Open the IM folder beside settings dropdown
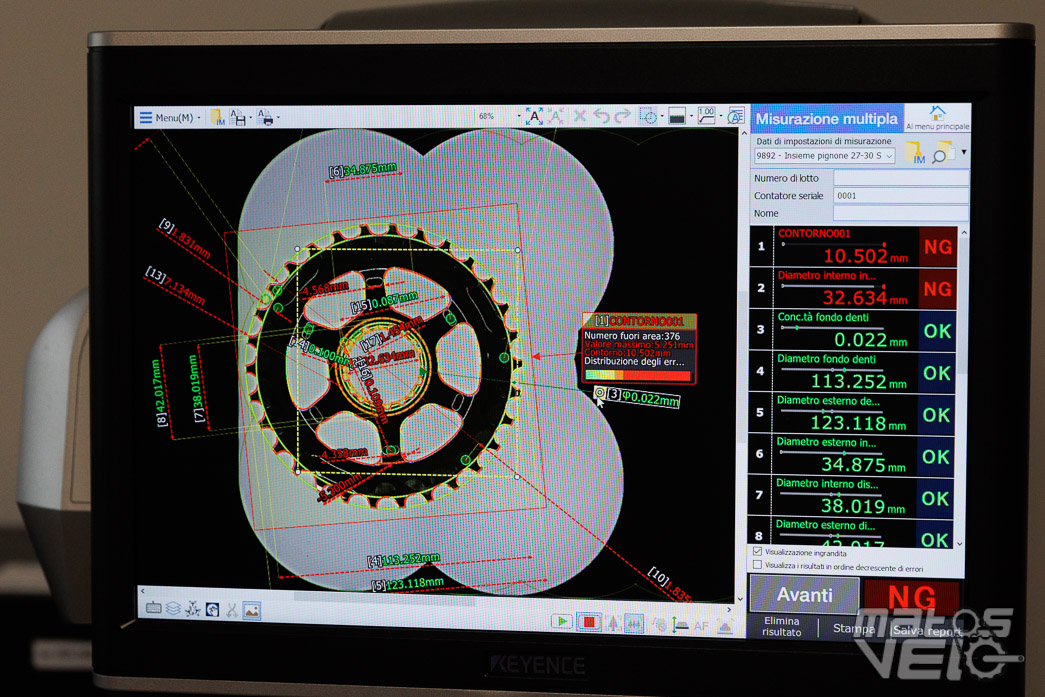1045x697 pixels. [x=914, y=153]
